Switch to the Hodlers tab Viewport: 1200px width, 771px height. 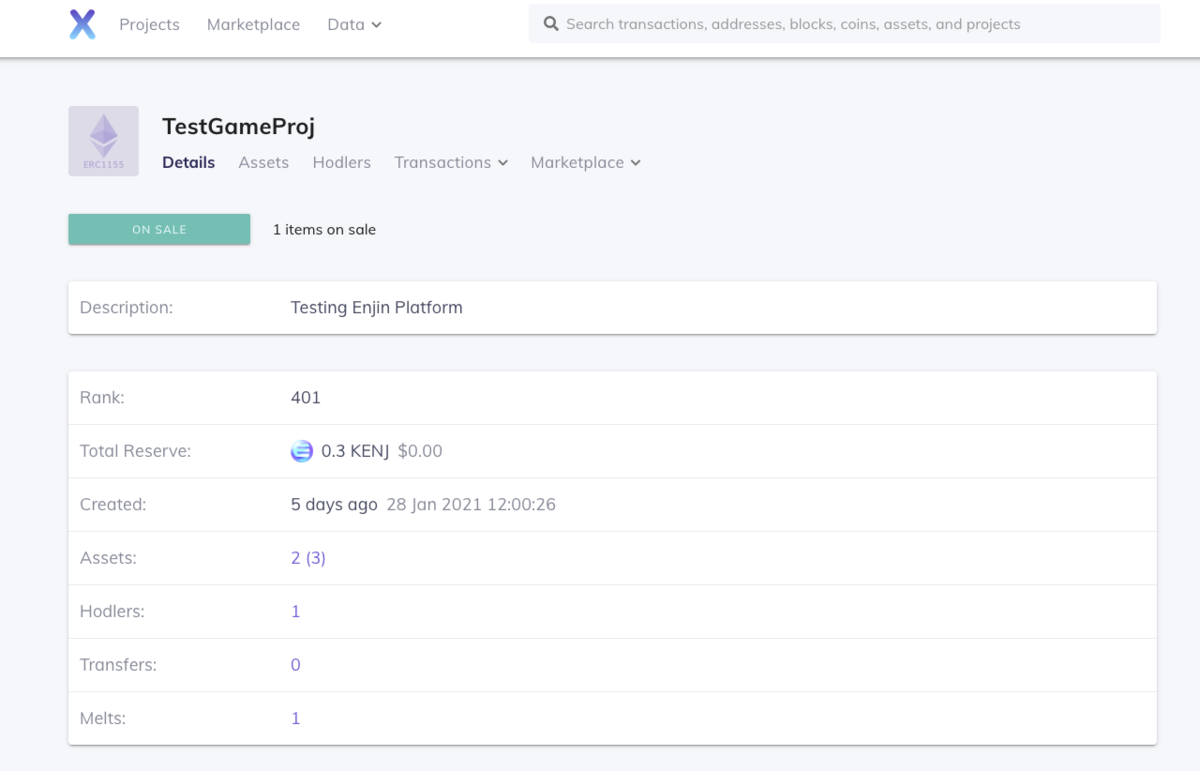coord(341,162)
